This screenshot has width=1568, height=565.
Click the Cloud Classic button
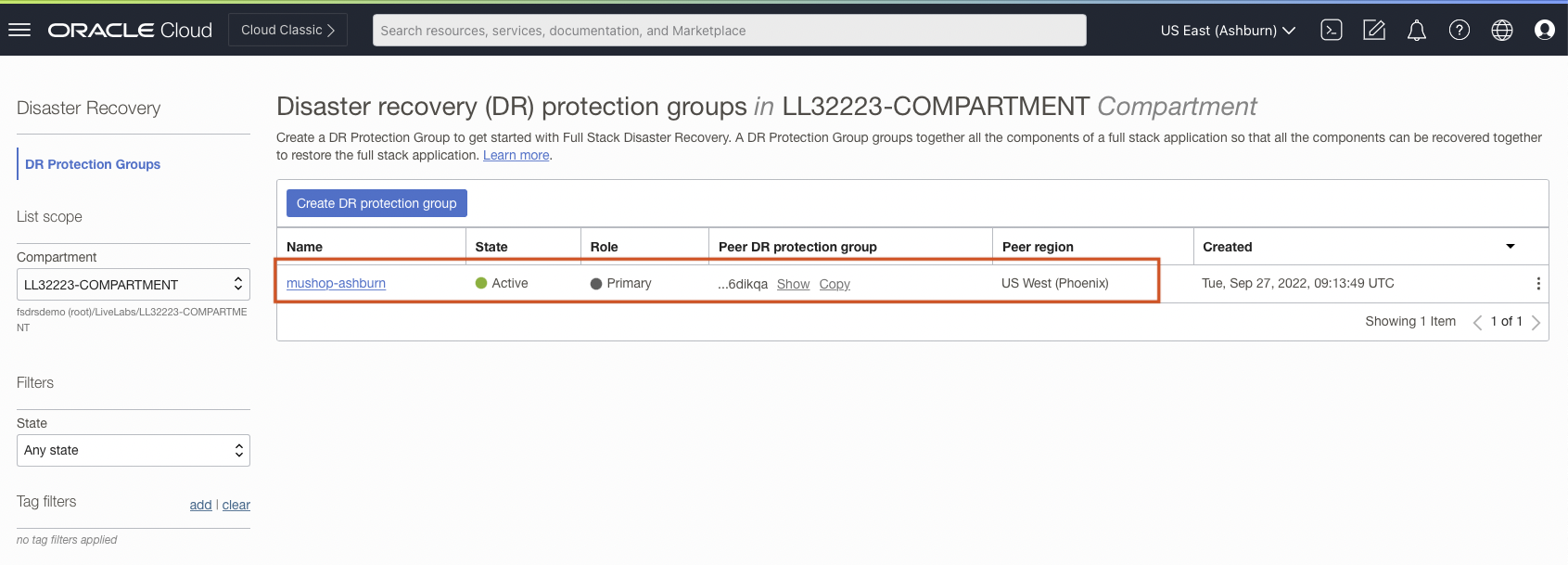(287, 30)
